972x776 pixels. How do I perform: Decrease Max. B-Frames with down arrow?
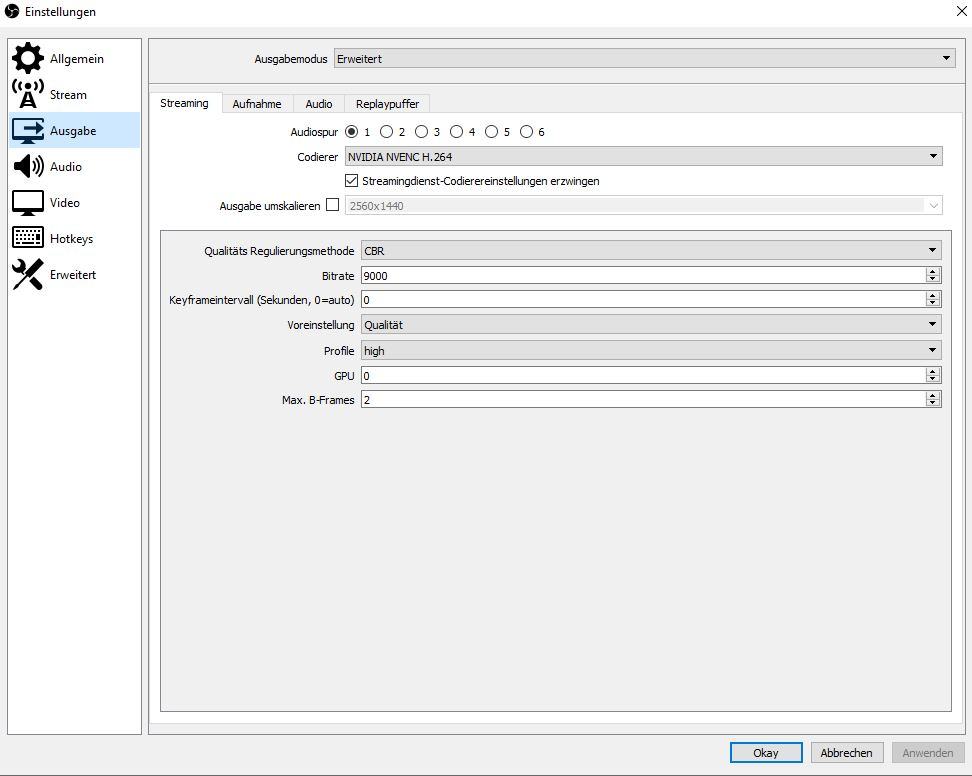click(x=932, y=403)
